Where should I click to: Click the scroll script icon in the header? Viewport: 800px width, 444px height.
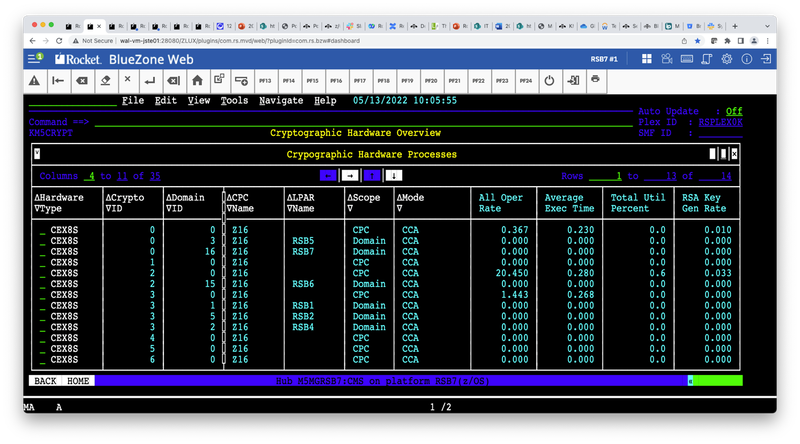[x=707, y=59]
